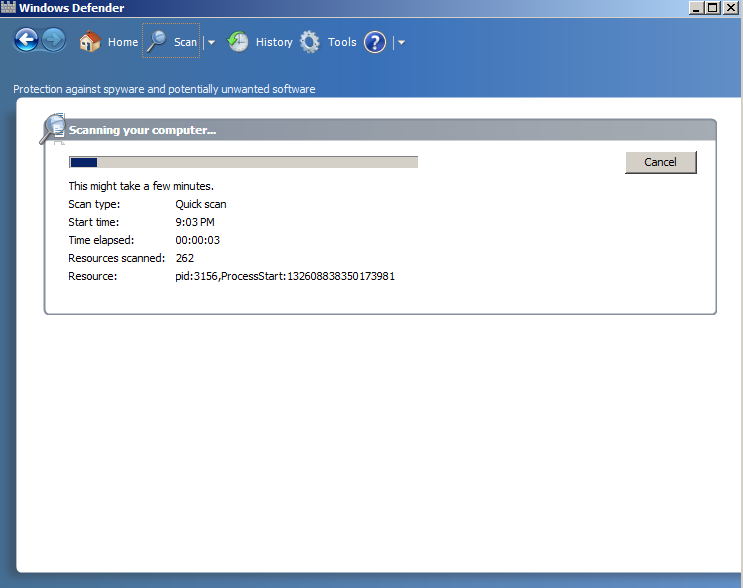
Task: Open History via the clock icon
Action: [238, 42]
